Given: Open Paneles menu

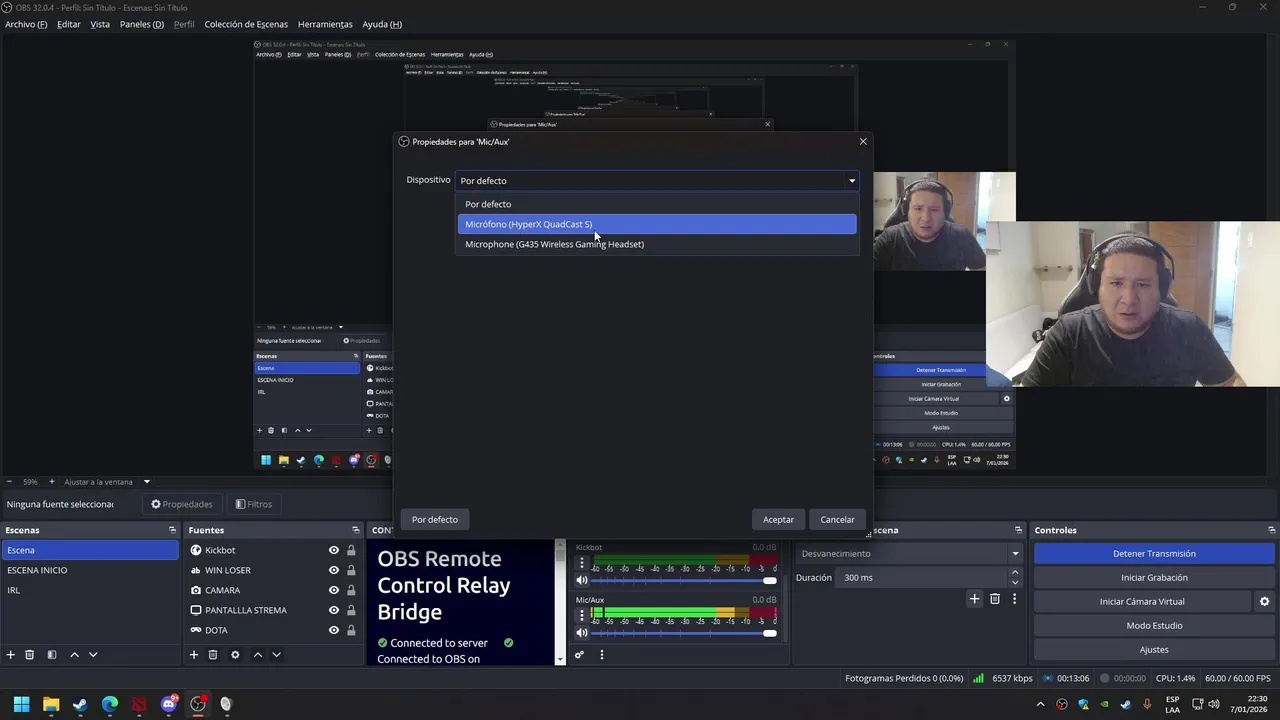Looking at the screenshot, I should point(142,24).
